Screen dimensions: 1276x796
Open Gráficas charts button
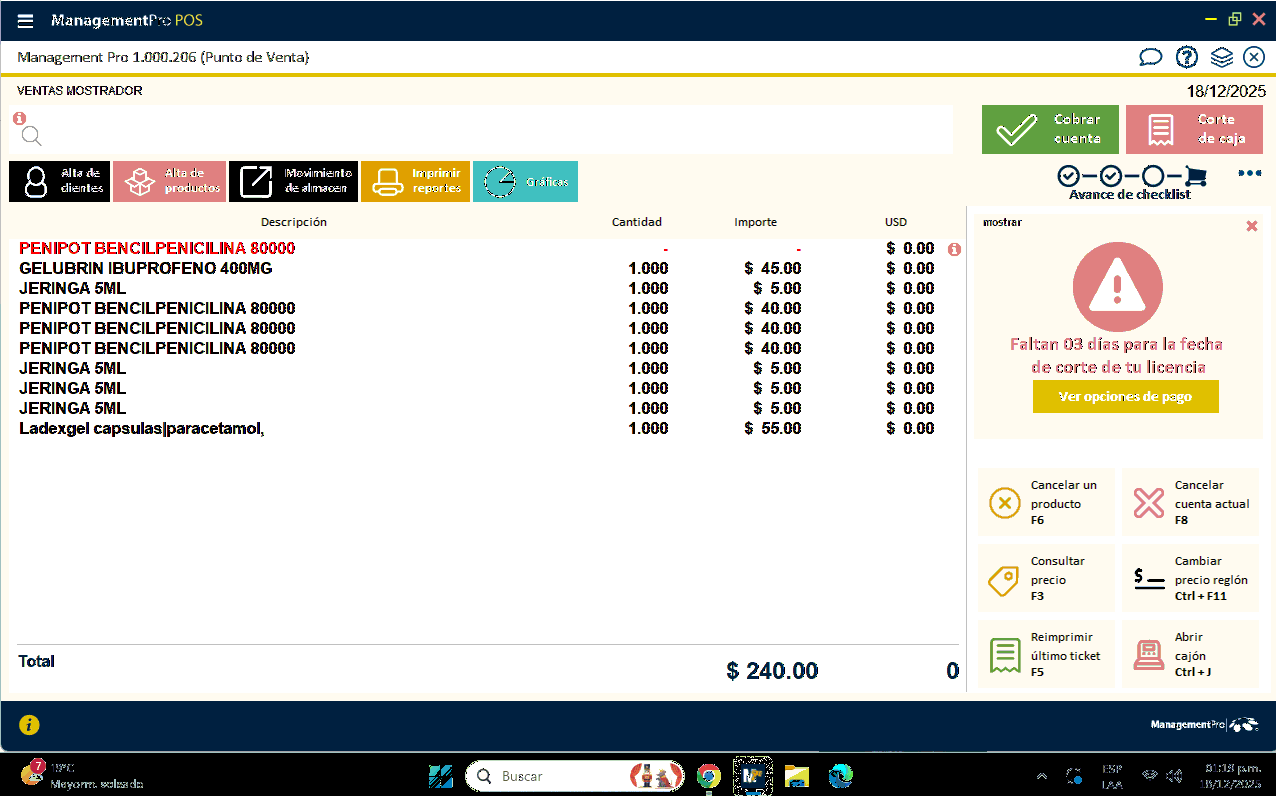coord(525,181)
